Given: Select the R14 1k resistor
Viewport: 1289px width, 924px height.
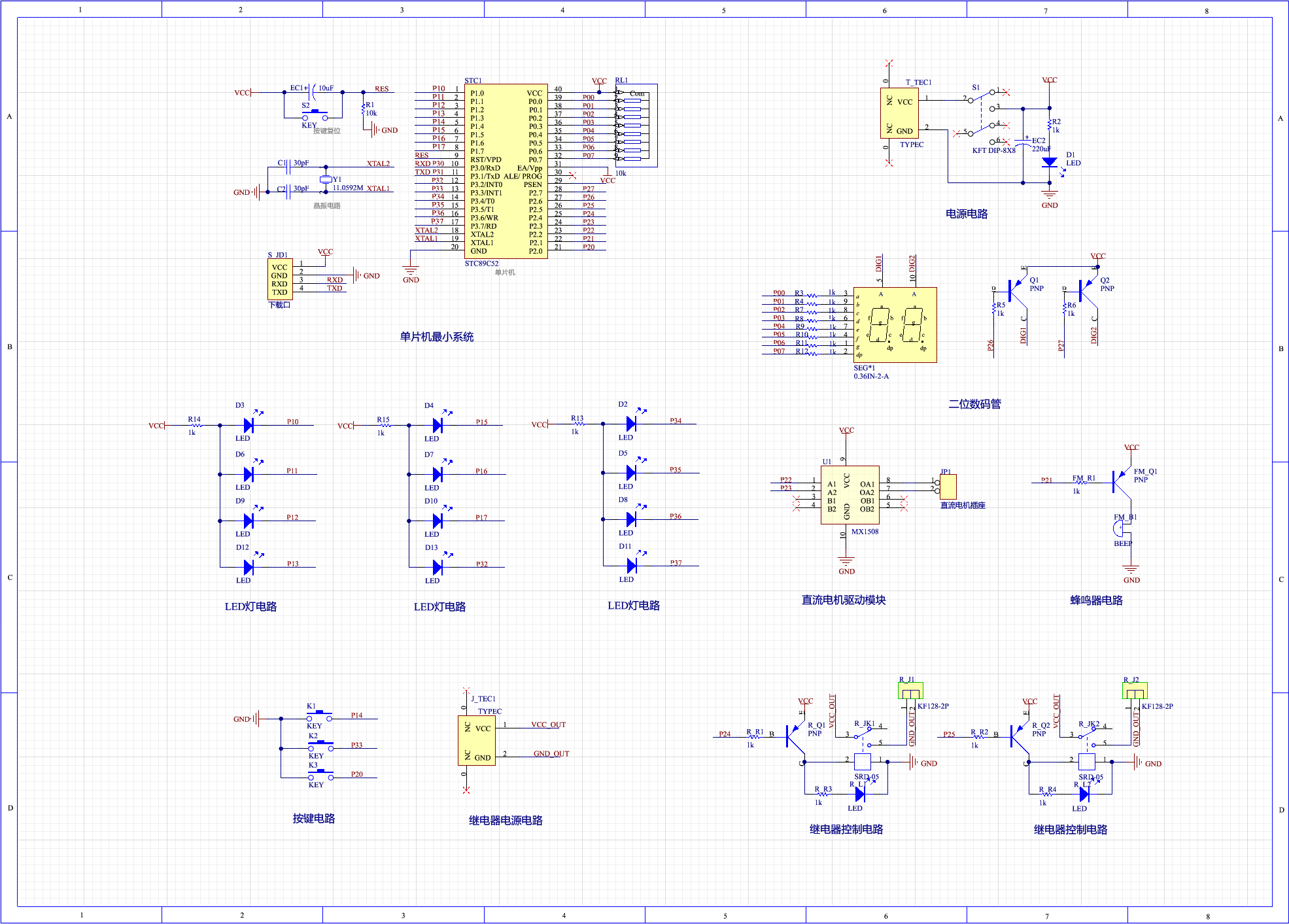Looking at the screenshot, I should [x=195, y=426].
